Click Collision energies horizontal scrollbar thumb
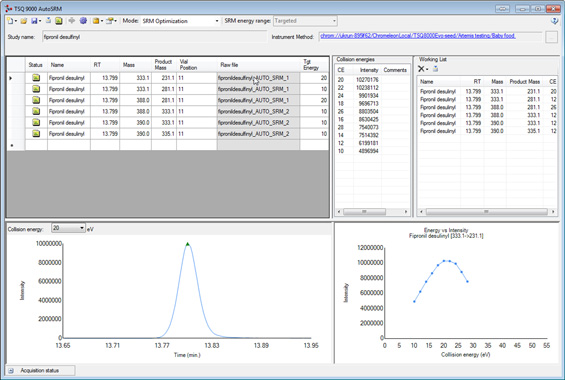This screenshot has height=380, width=565. pos(364,212)
